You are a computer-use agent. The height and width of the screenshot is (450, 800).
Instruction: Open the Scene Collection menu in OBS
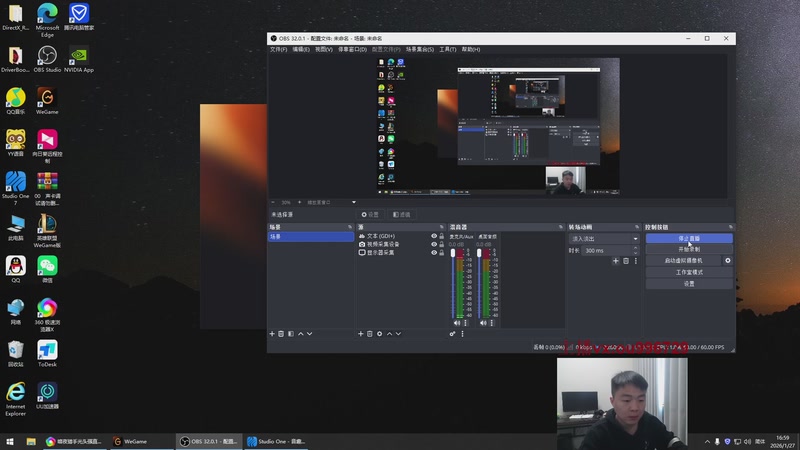click(x=420, y=49)
